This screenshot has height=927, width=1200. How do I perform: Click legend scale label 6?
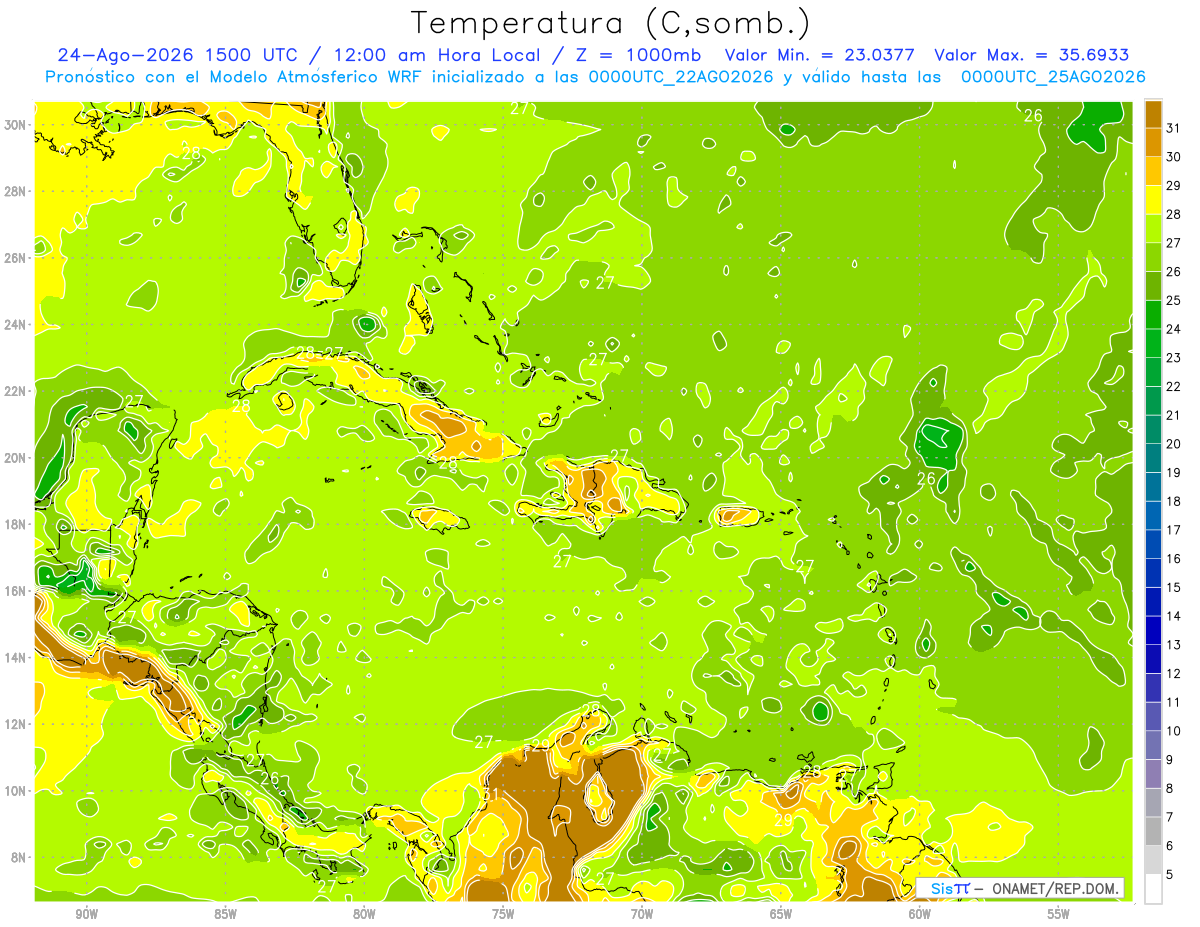[x=1170, y=846]
